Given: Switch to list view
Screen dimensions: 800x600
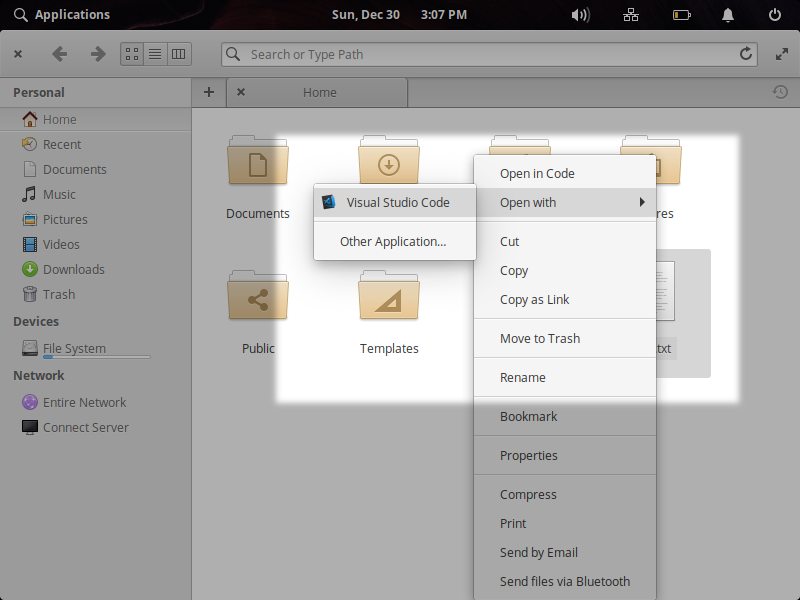Looking at the screenshot, I should tap(155, 54).
